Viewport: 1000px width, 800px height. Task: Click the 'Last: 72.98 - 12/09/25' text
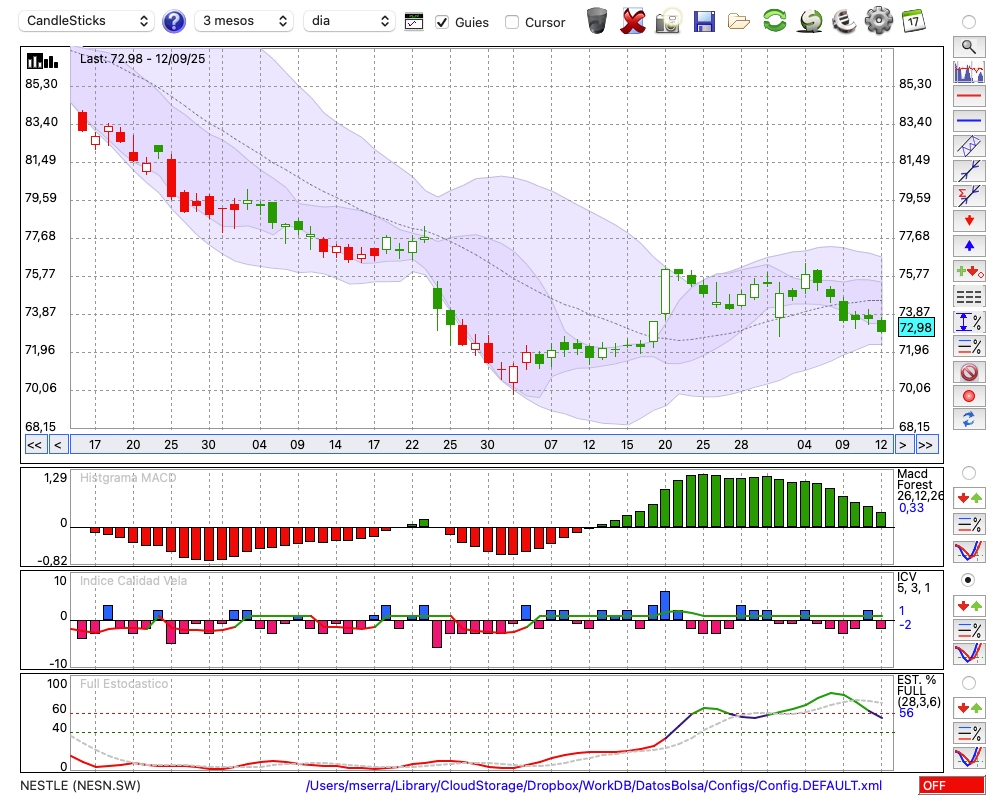point(142,59)
